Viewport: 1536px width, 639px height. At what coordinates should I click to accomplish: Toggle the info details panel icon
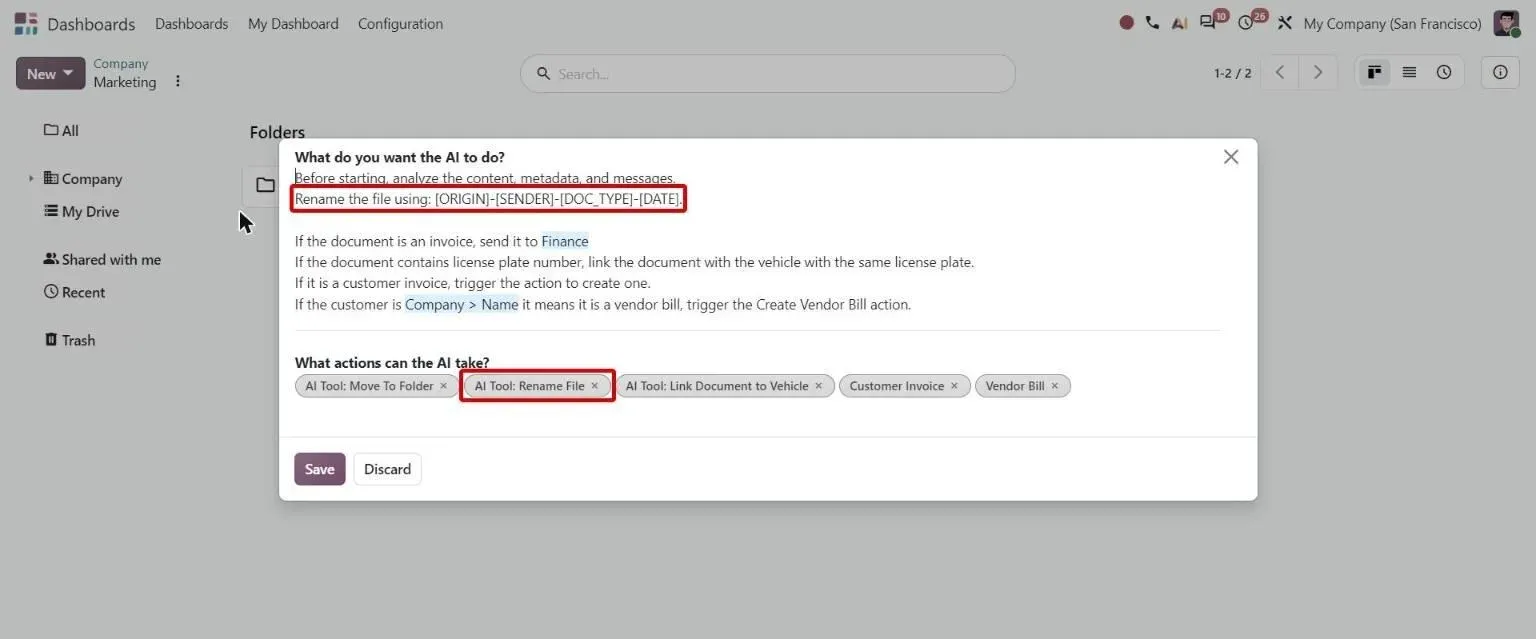coord(1500,72)
